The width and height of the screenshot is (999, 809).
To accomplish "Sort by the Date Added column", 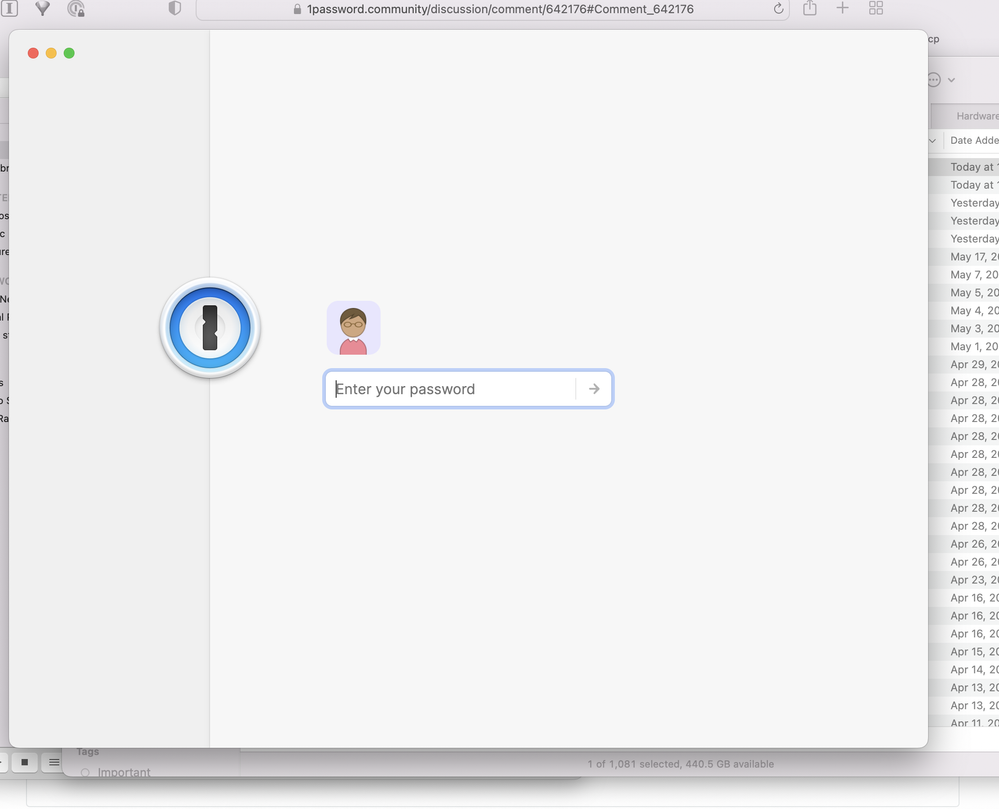I will tap(973, 141).
